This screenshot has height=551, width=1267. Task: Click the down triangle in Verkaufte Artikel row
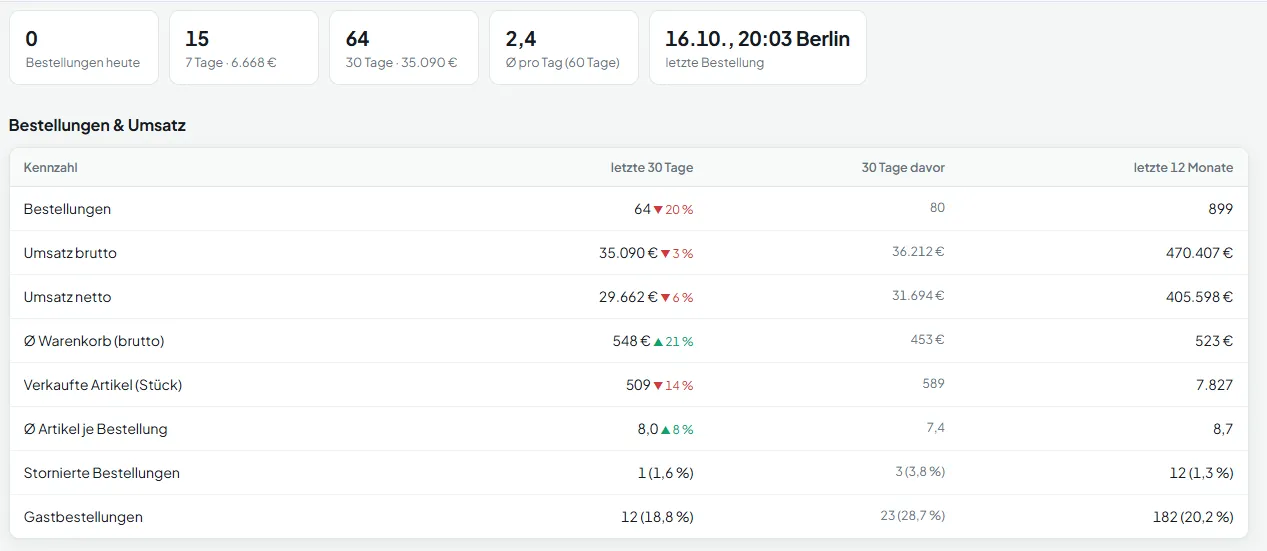coord(658,385)
